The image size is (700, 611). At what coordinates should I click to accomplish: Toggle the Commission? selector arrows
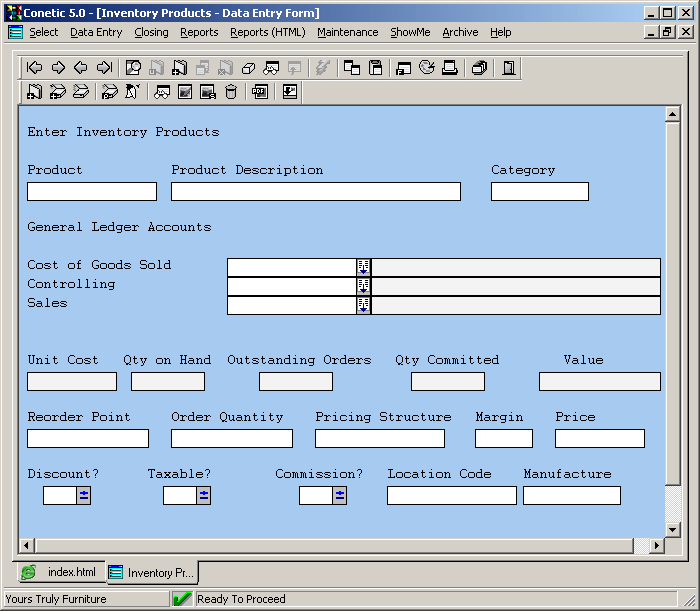coord(340,495)
